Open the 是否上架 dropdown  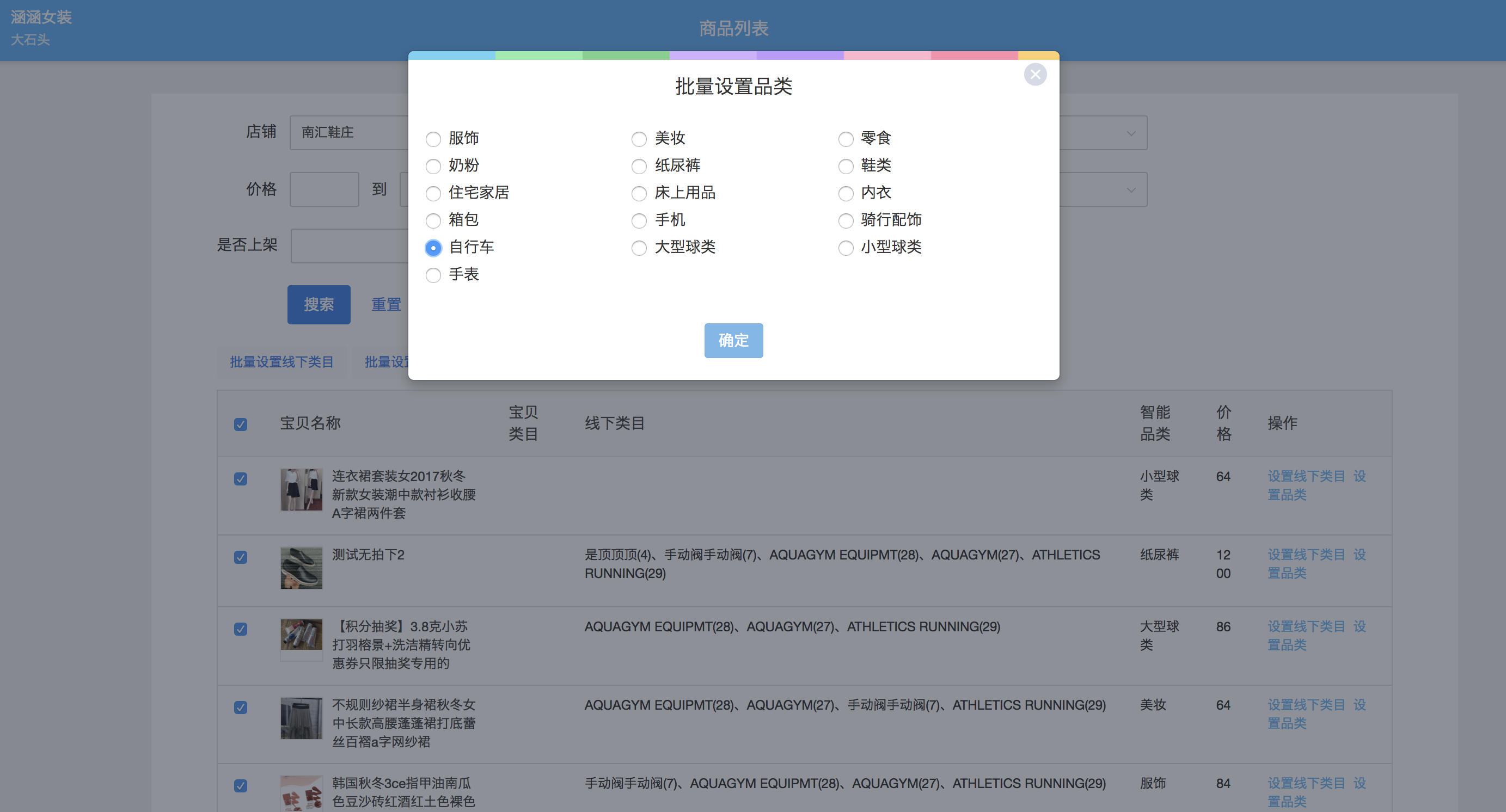350,246
